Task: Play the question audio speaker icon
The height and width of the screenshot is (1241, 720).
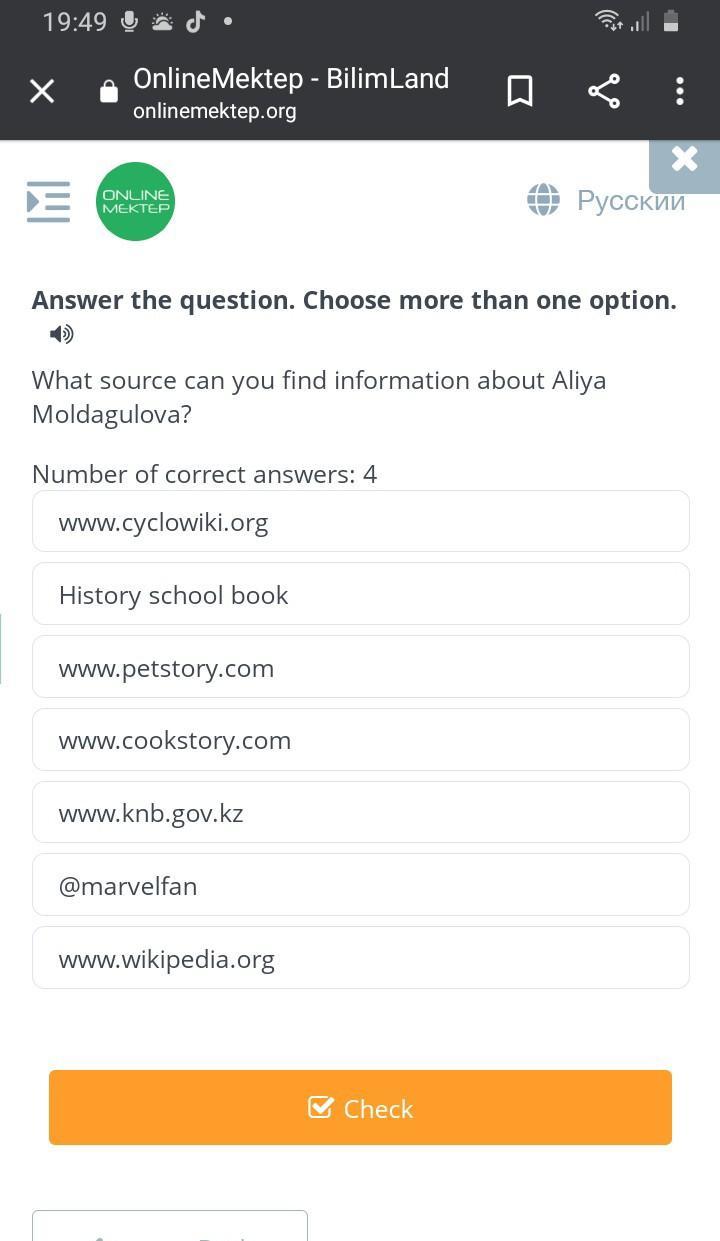Action: (x=61, y=334)
